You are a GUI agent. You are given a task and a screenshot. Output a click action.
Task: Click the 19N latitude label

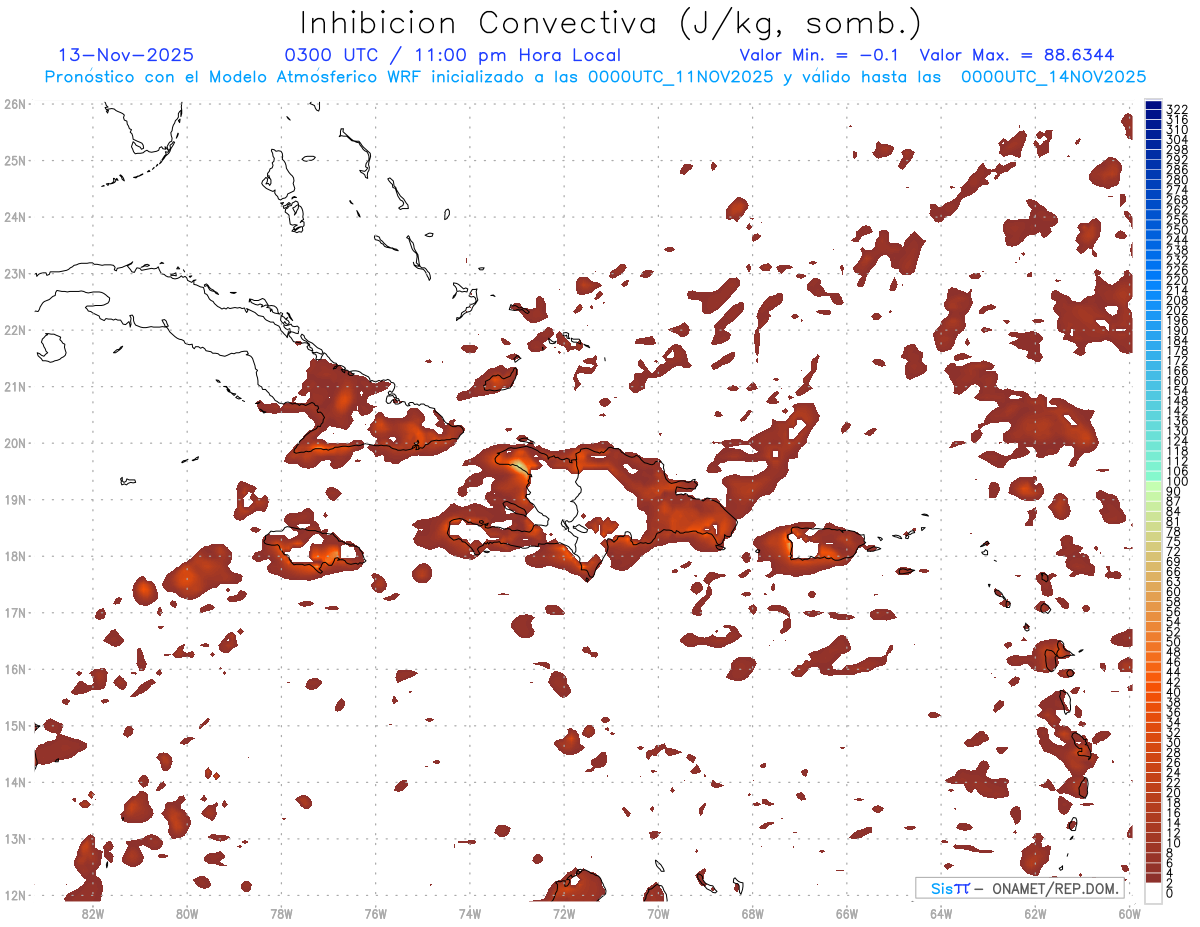14,499
